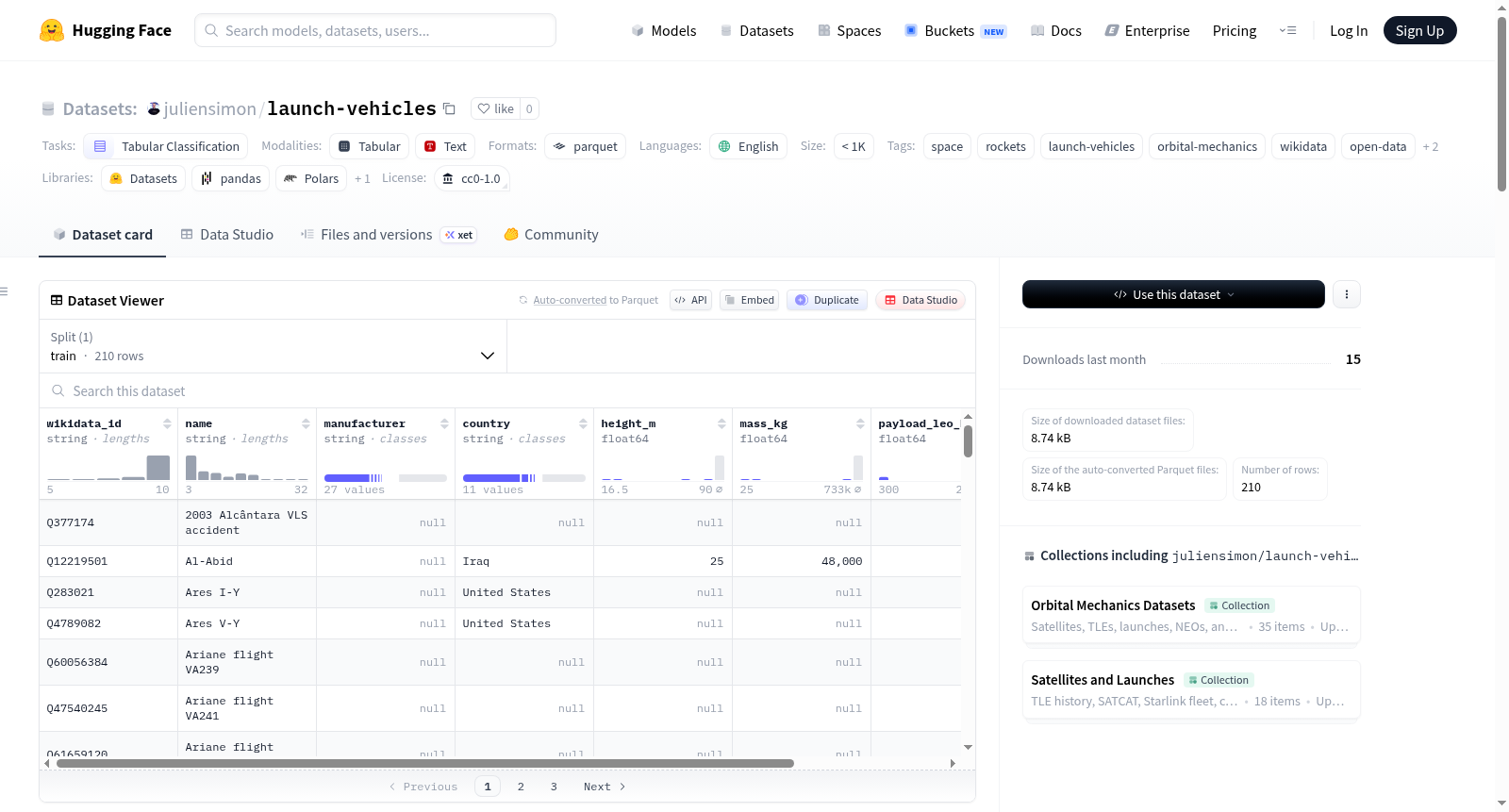Click the Duplicate button
Image resolution: width=1509 pixels, height=812 pixels.
point(827,300)
